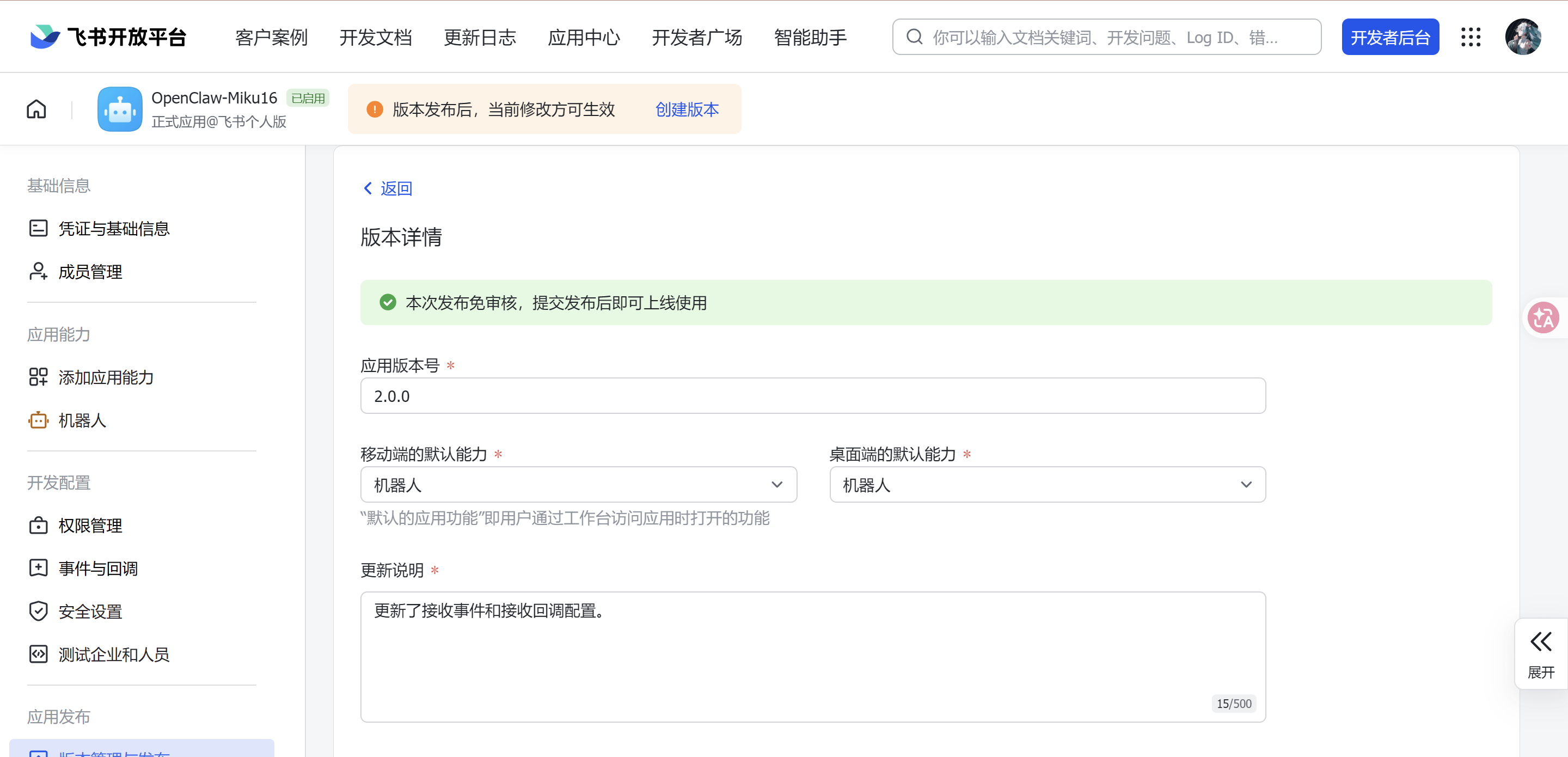The image size is (1568, 757).
Task: Click the 应用版本号 input field
Action: (x=813, y=396)
